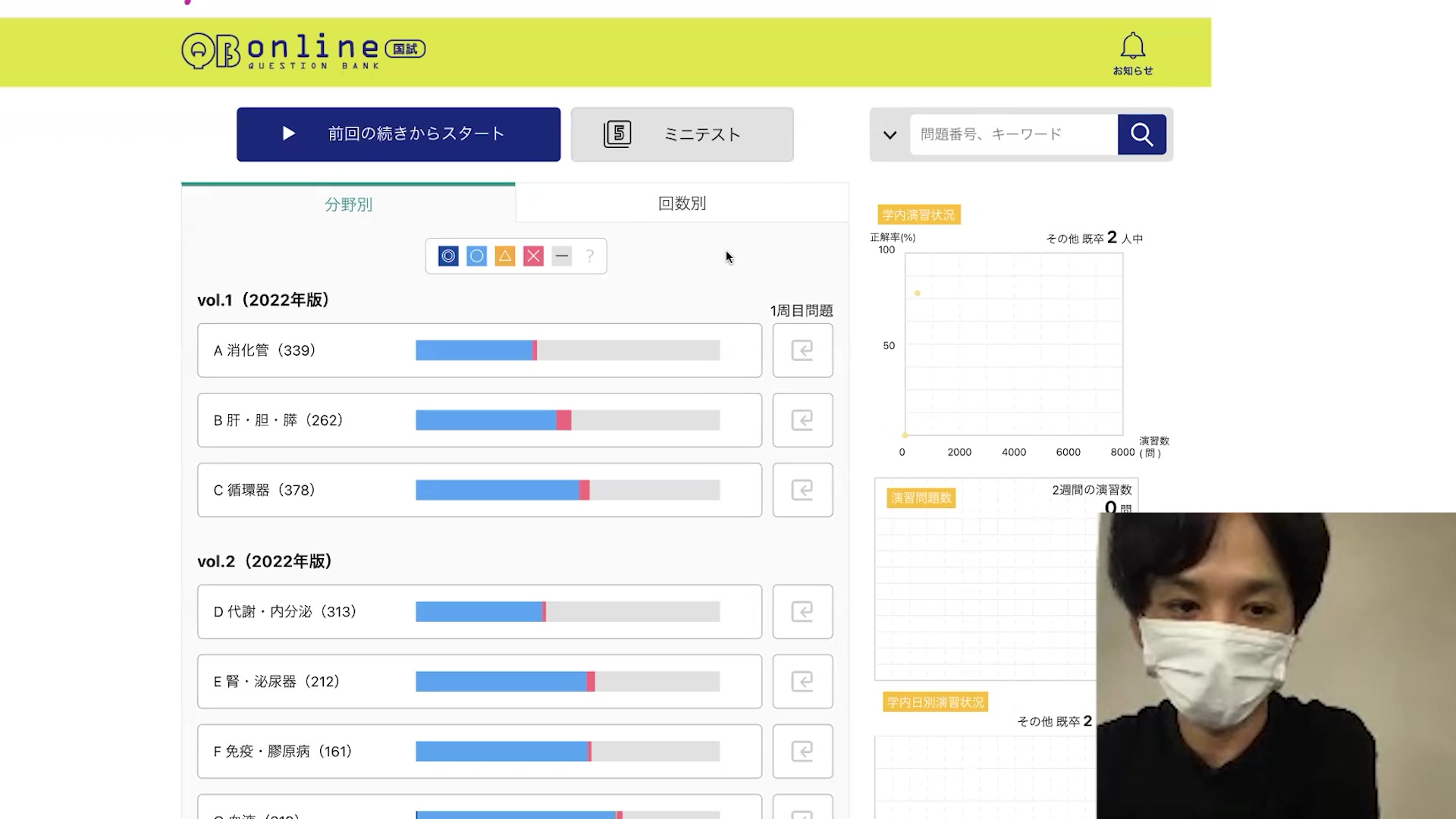Expand the search options dropdown arrow
Image resolution: width=1456 pixels, height=819 pixels.
pos(890,135)
